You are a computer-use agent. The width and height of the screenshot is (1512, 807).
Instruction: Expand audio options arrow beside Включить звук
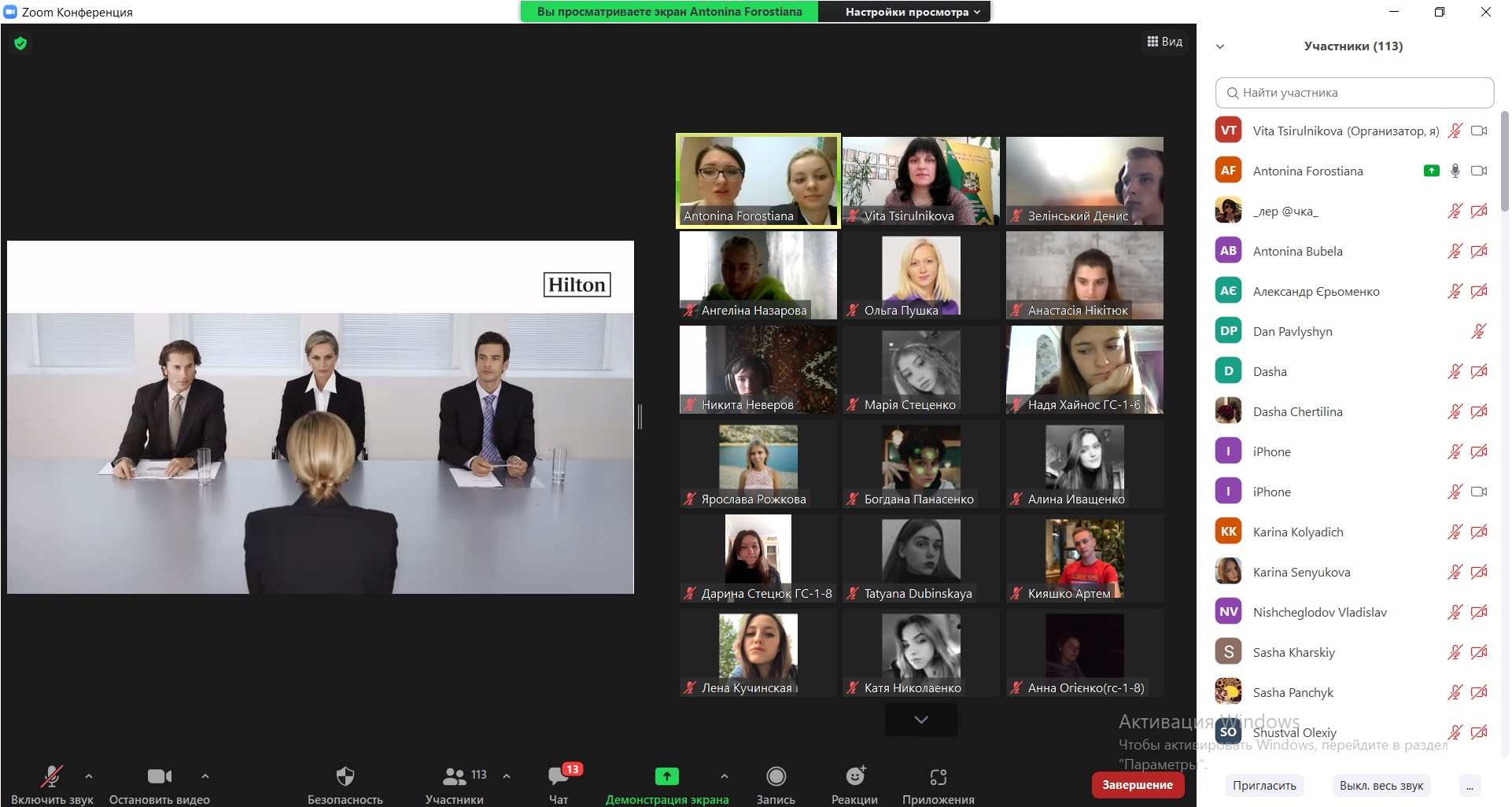[x=89, y=776]
